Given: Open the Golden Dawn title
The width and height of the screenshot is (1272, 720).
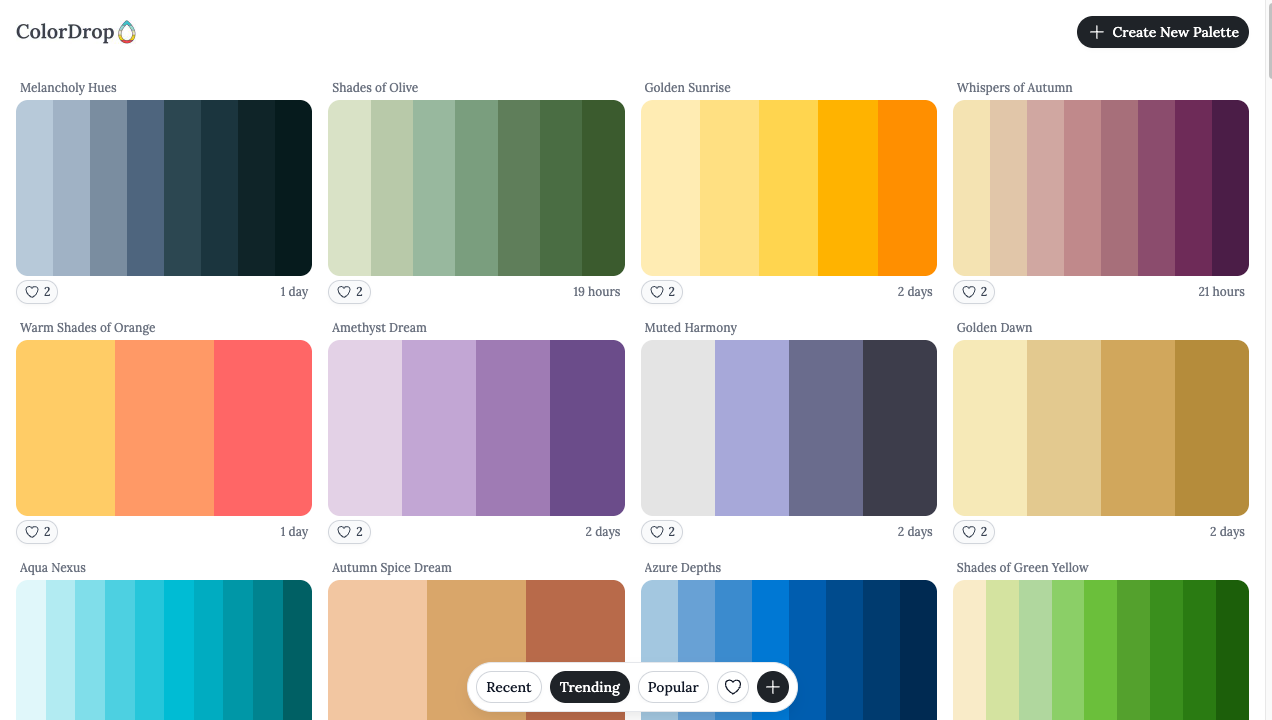Looking at the screenshot, I should pyautogui.click(x=995, y=328).
